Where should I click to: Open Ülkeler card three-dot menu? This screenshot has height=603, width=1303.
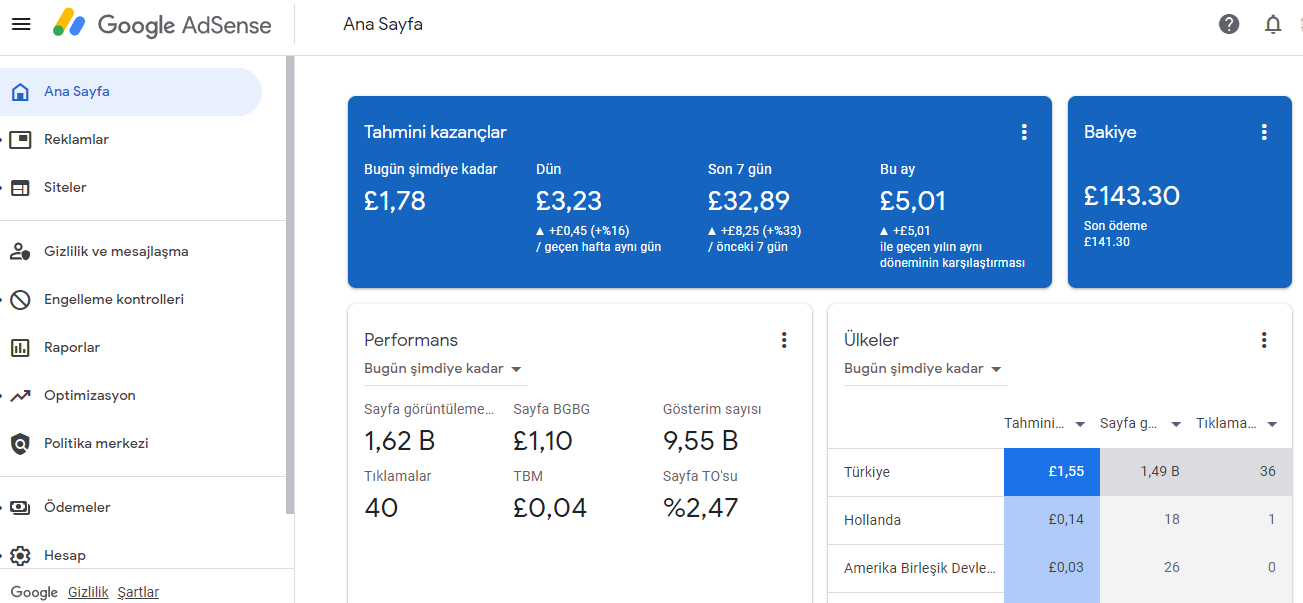pos(1264,340)
